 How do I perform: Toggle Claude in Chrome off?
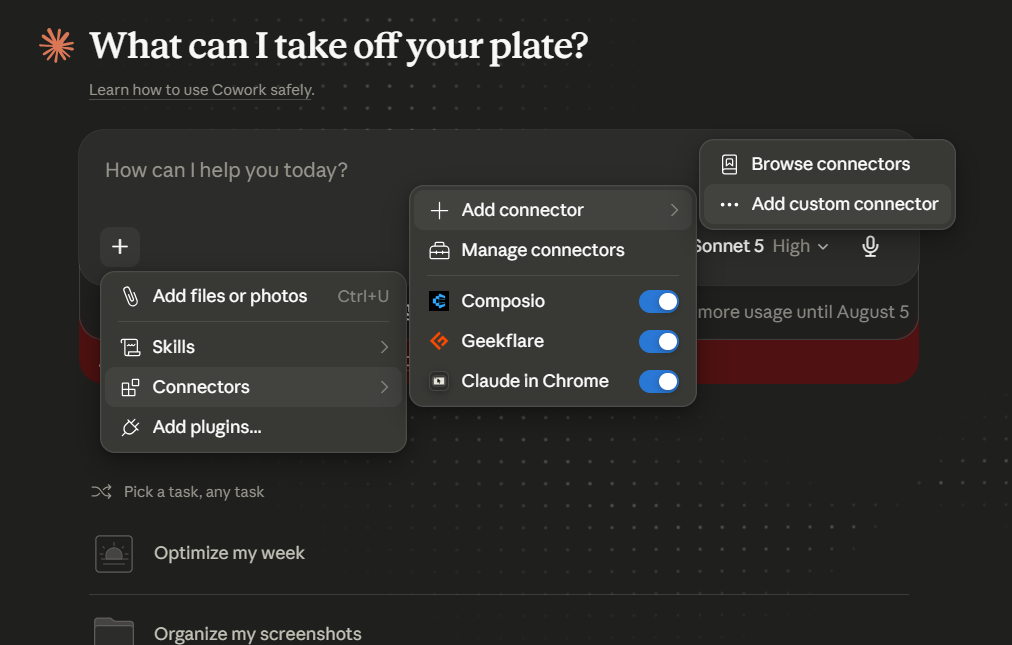[x=658, y=382]
